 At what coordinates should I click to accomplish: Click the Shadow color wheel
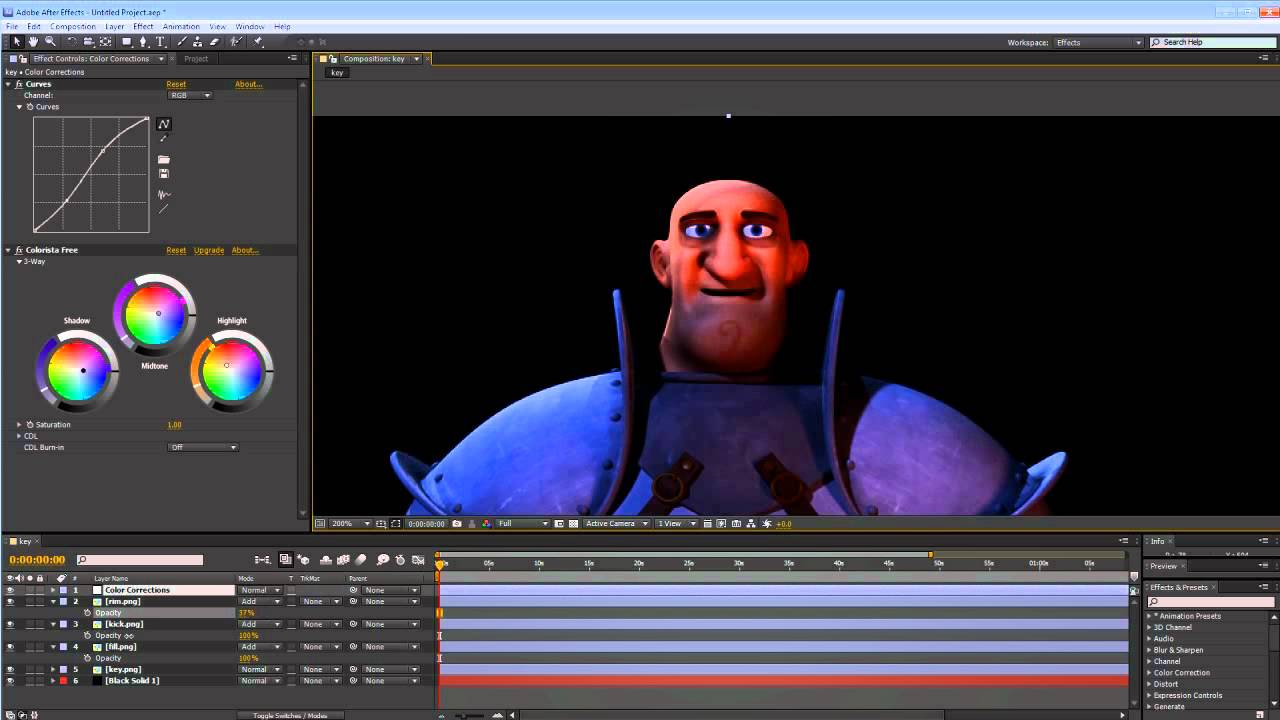pos(78,371)
